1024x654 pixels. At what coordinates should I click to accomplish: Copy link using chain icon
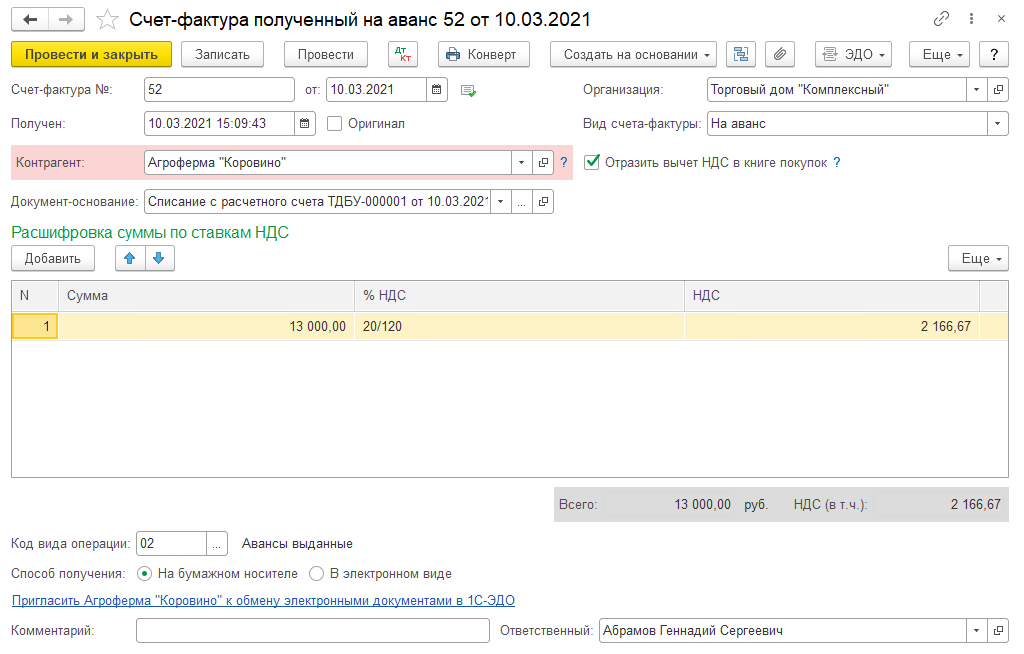[x=941, y=19]
